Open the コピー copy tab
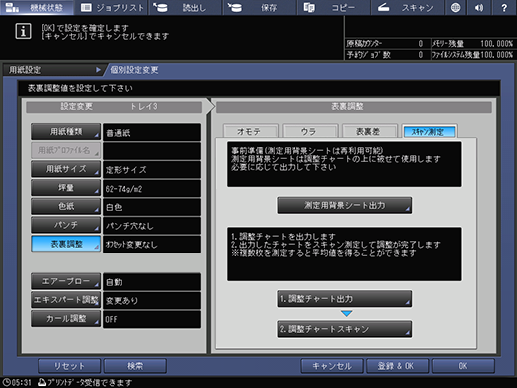This screenshot has width=517, height=388. [333, 7]
